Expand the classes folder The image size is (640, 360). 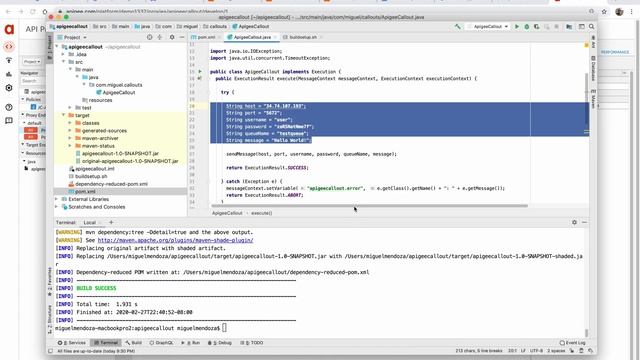click(x=71, y=123)
